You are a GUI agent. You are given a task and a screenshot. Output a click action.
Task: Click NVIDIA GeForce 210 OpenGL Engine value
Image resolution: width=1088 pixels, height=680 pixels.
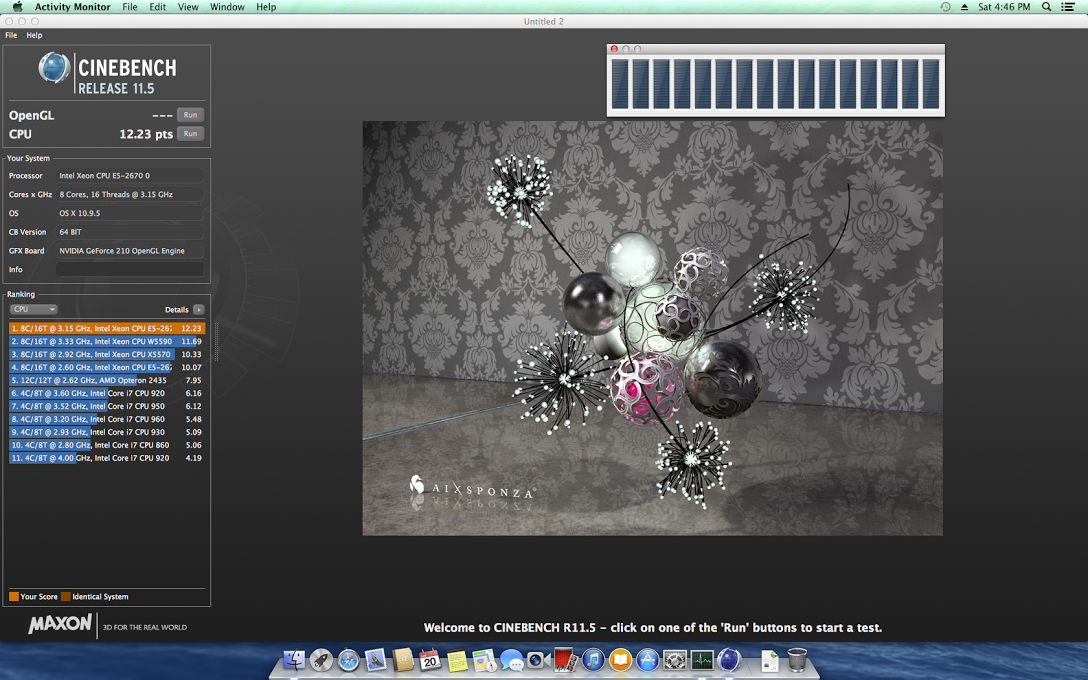click(130, 250)
